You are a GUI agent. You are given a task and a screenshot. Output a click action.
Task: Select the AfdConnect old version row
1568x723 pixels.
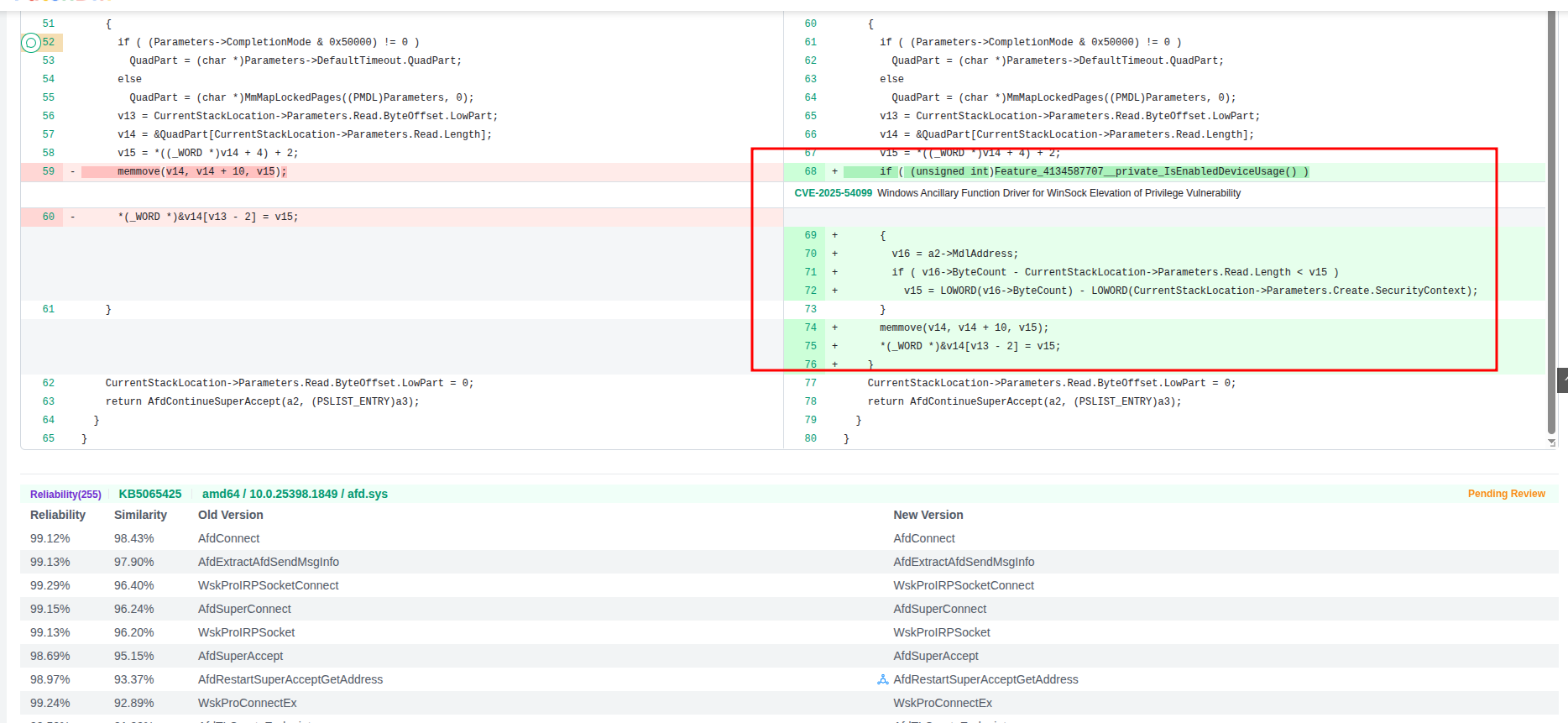click(x=228, y=538)
